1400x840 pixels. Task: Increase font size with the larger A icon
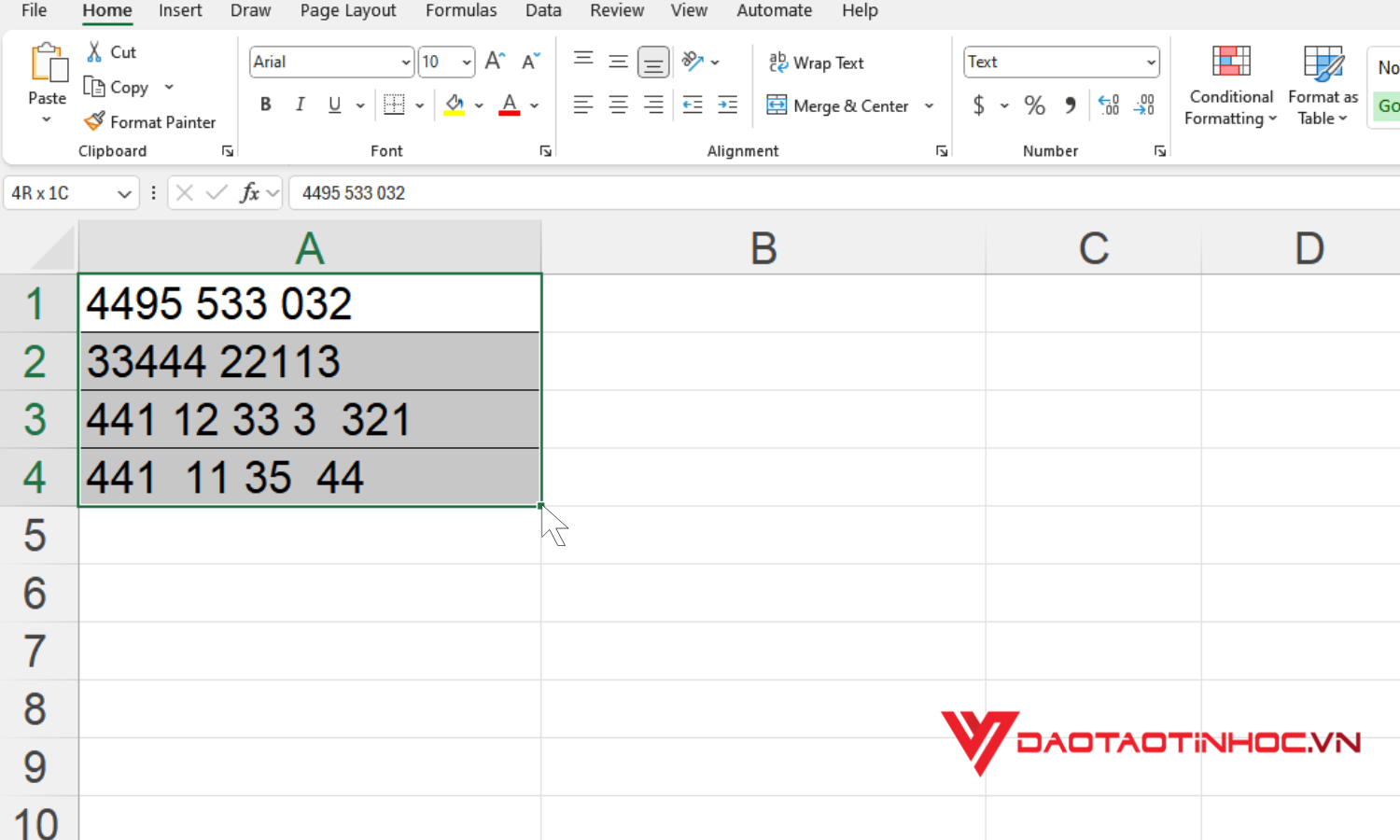coord(496,62)
